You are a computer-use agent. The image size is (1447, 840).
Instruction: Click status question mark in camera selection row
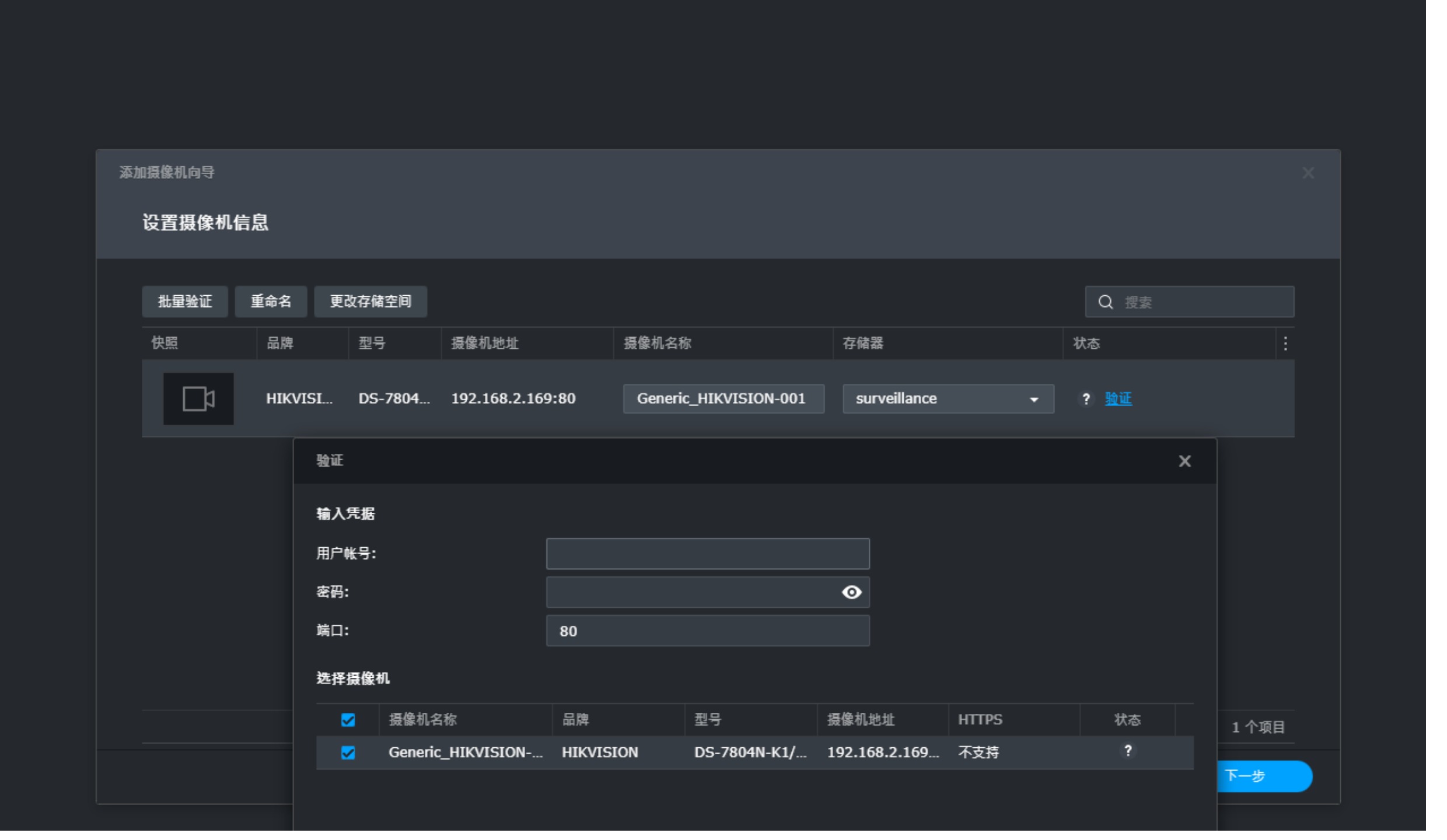tap(1127, 751)
